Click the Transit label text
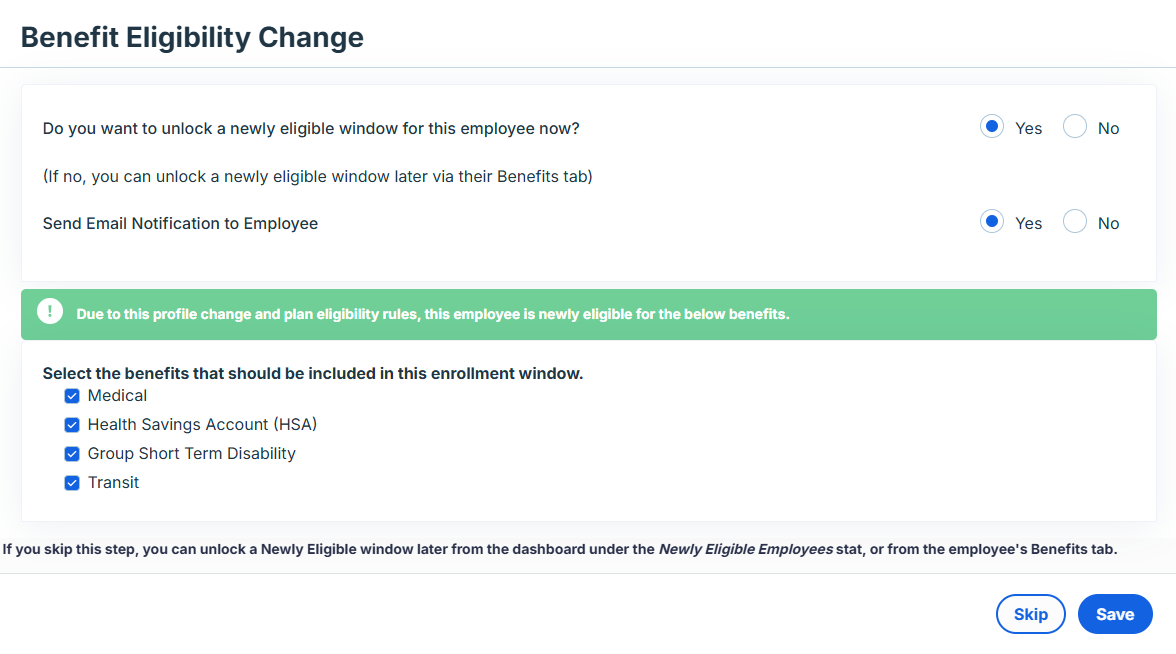Viewport: 1176px width, 654px height. pyautogui.click(x=113, y=483)
